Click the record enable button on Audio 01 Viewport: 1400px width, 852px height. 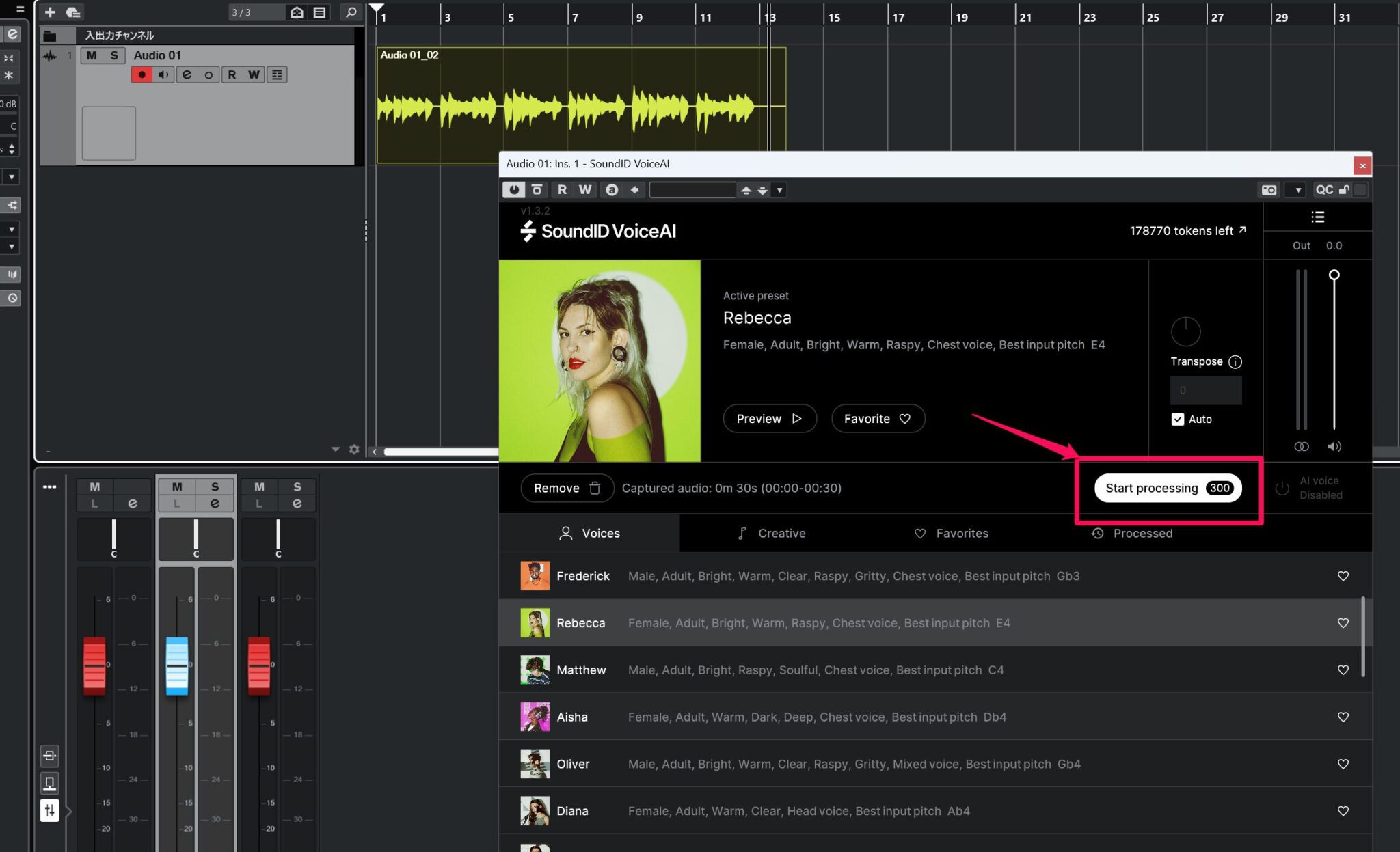coord(142,74)
